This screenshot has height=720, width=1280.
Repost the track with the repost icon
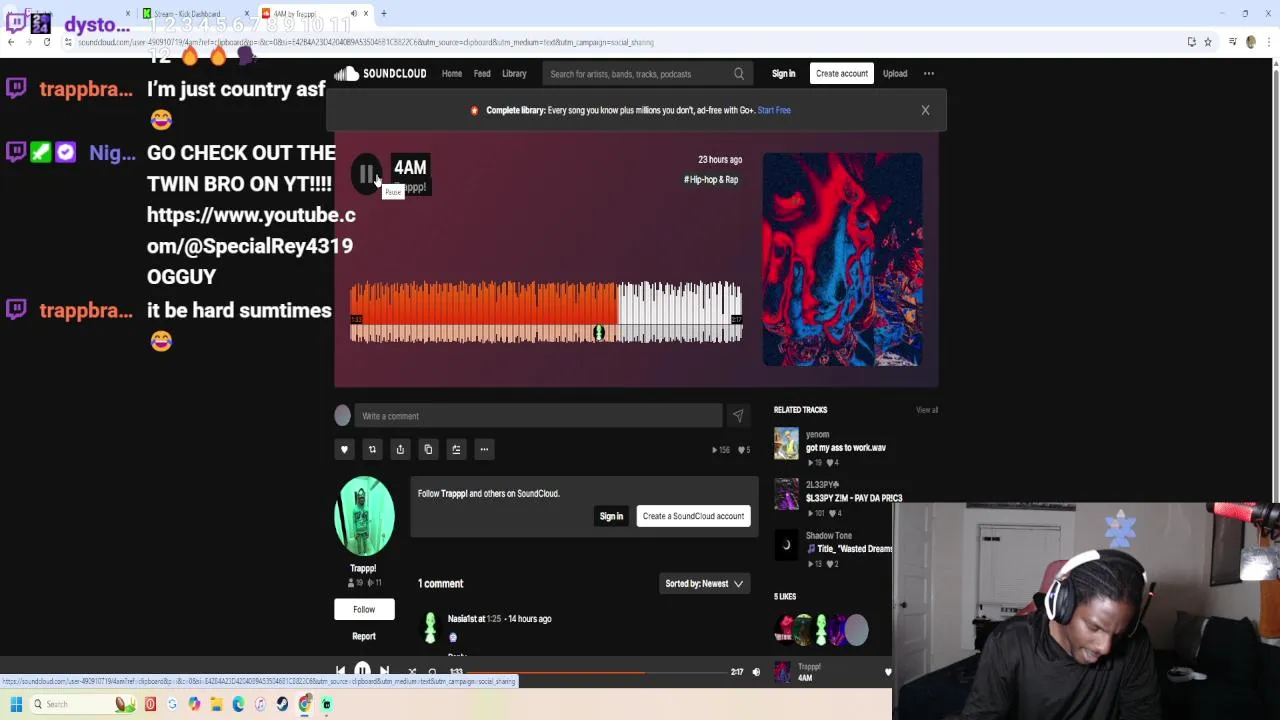(x=372, y=450)
